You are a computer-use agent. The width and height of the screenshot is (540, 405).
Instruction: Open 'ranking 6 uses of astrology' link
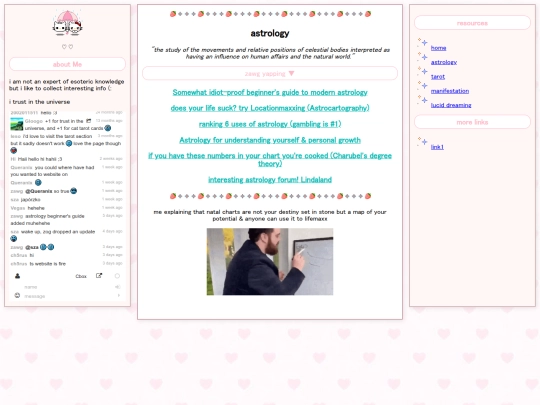click(x=270, y=124)
